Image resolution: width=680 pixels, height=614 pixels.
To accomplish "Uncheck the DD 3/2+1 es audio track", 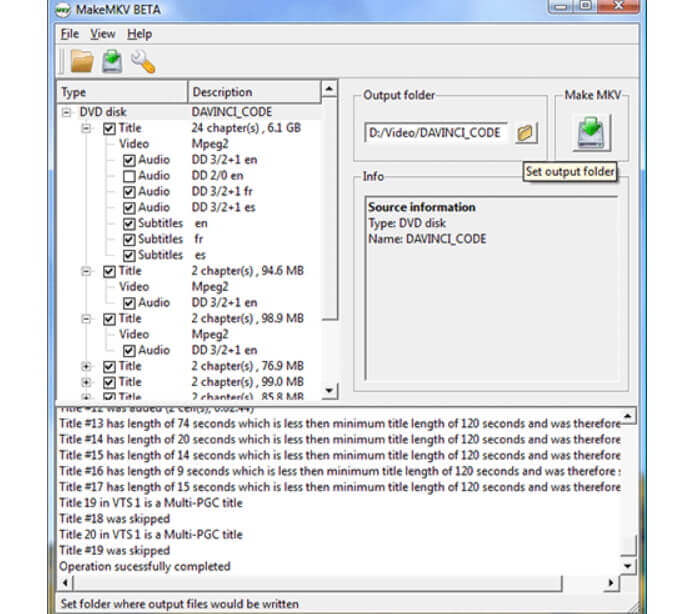I will click(129, 208).
